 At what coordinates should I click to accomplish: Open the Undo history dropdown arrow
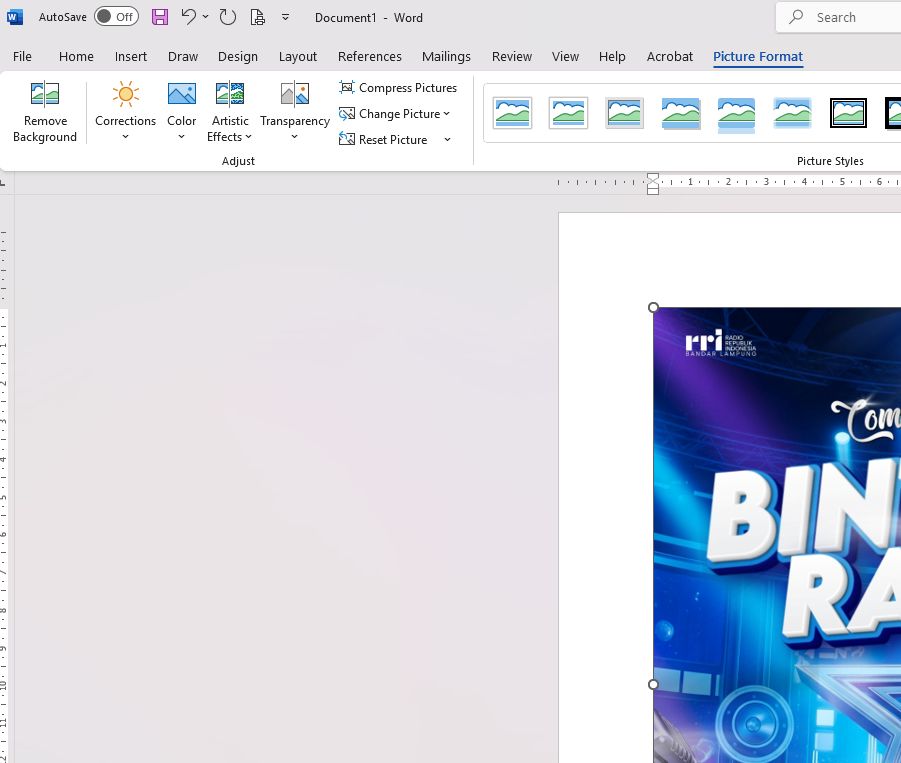tap(206, 17)
